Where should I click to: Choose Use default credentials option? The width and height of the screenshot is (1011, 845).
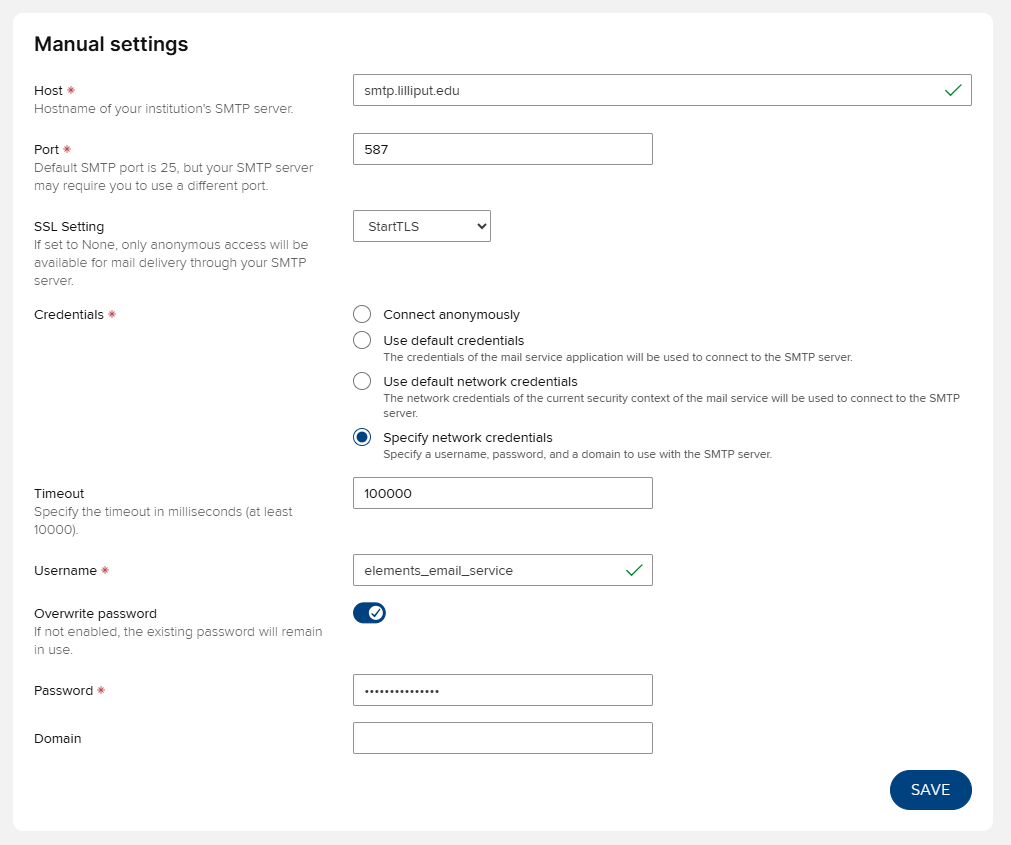(x=362, y=340)
